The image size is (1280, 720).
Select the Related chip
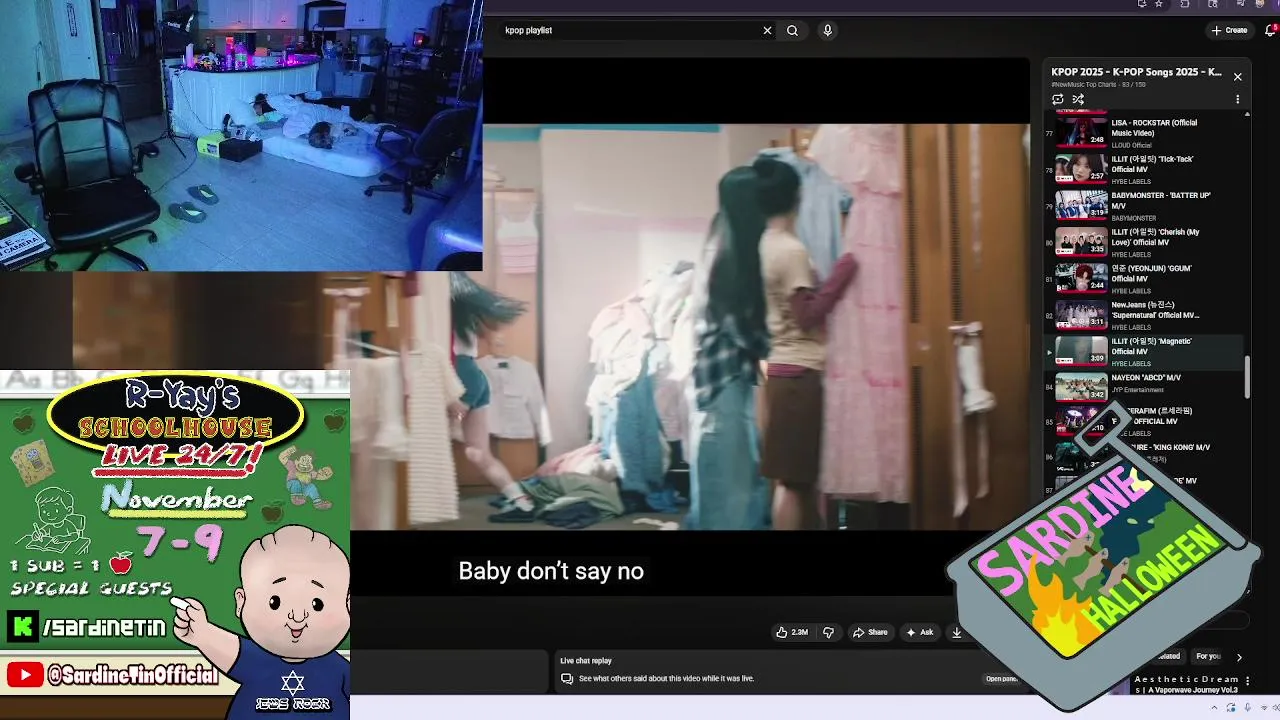coord(1169,656)
